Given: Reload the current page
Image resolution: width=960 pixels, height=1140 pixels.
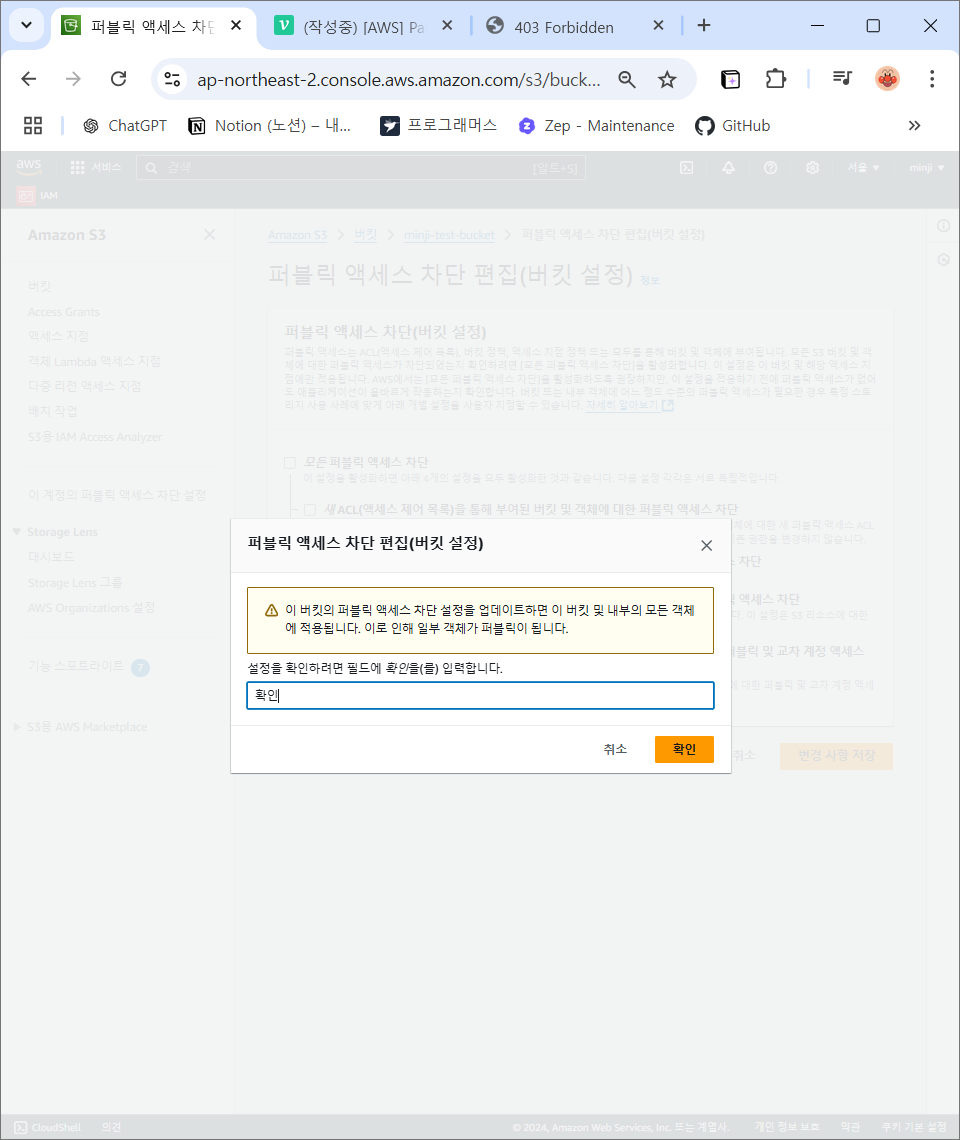Looking at the screenshot, I should click(119, 79).
